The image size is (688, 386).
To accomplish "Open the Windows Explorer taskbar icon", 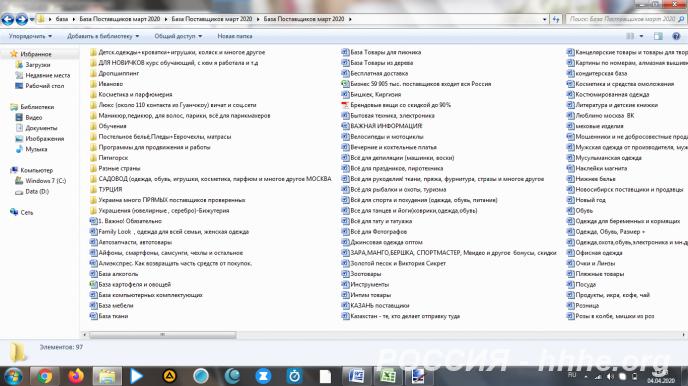I will point(107,376).
